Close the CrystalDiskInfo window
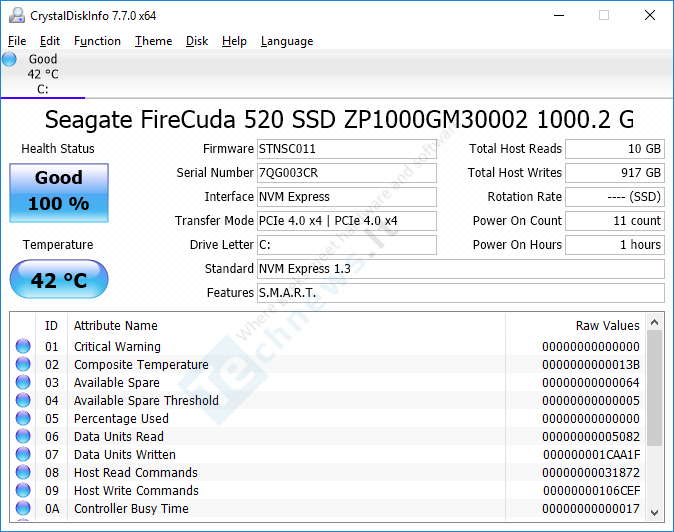Viewport: 674px width, 532px height. 650,15
